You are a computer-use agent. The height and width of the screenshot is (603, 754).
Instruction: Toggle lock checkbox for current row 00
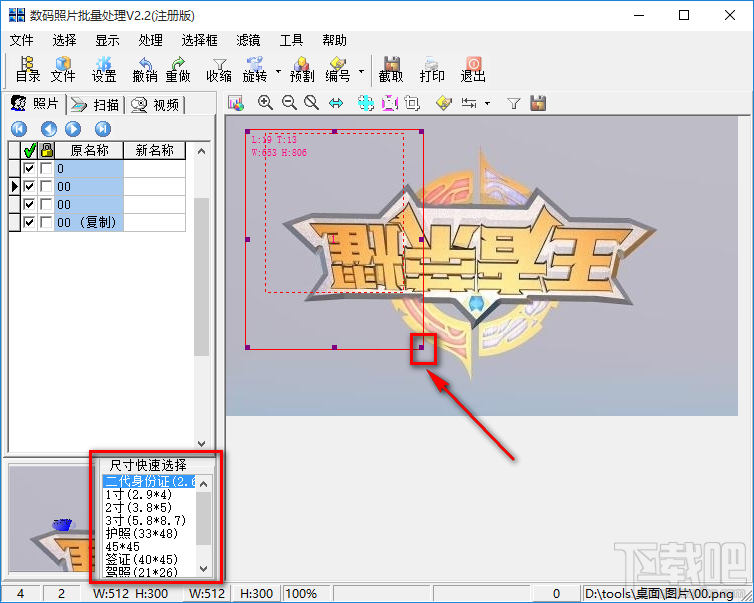coord(46,186)
